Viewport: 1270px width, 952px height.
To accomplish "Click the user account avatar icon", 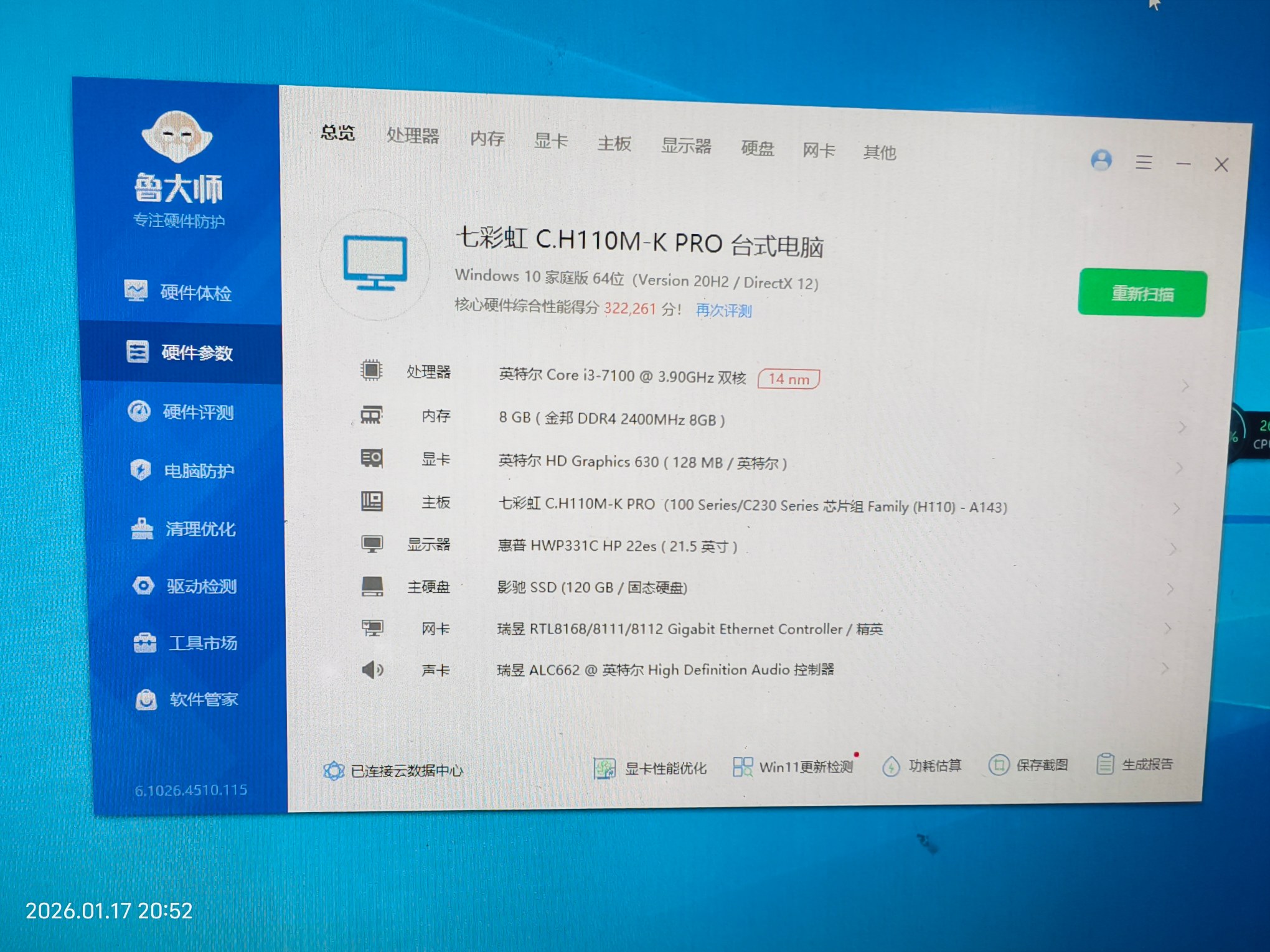I will (x=1101, y=161).
